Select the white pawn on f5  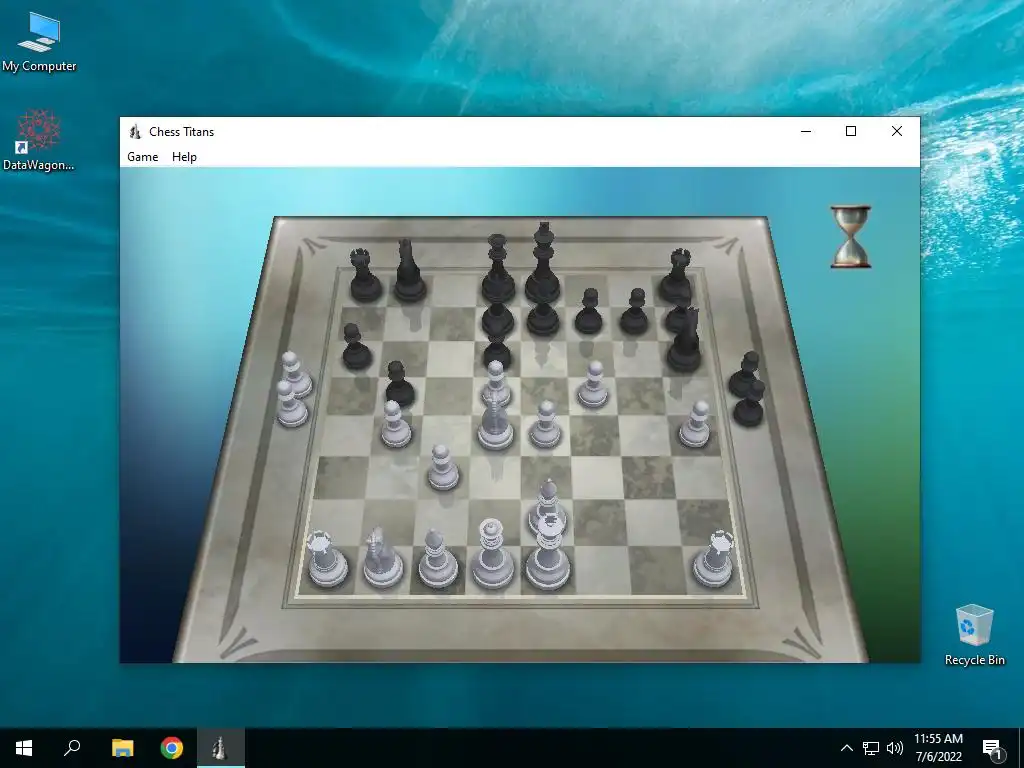click(x=593, y=385)
